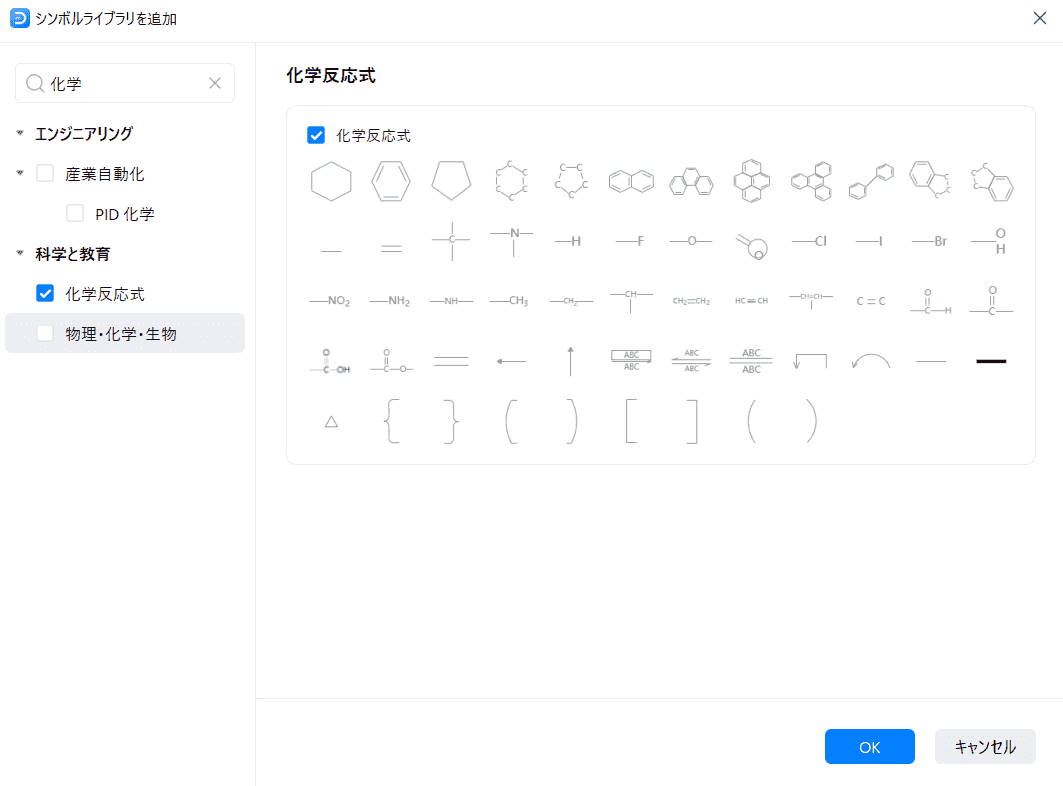1063x786 pixels.
Task: Click the naphthalene double-ring symbol
Action: point(631,182)
